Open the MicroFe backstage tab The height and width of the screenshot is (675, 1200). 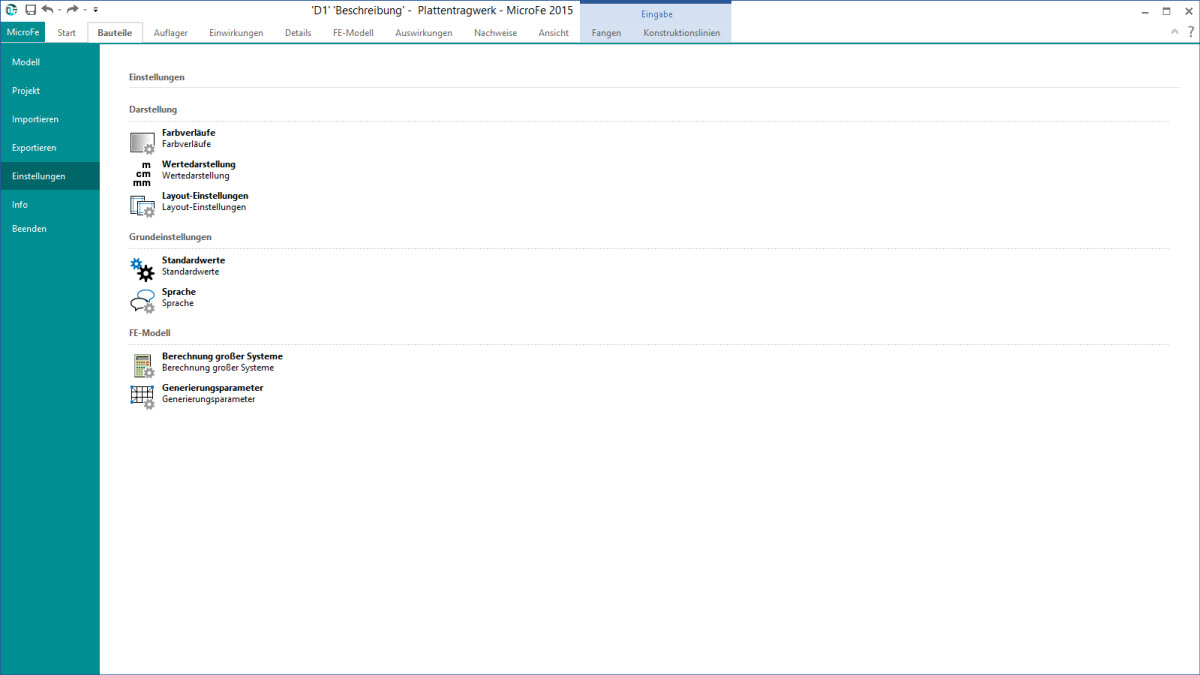[x=22, y=32]
